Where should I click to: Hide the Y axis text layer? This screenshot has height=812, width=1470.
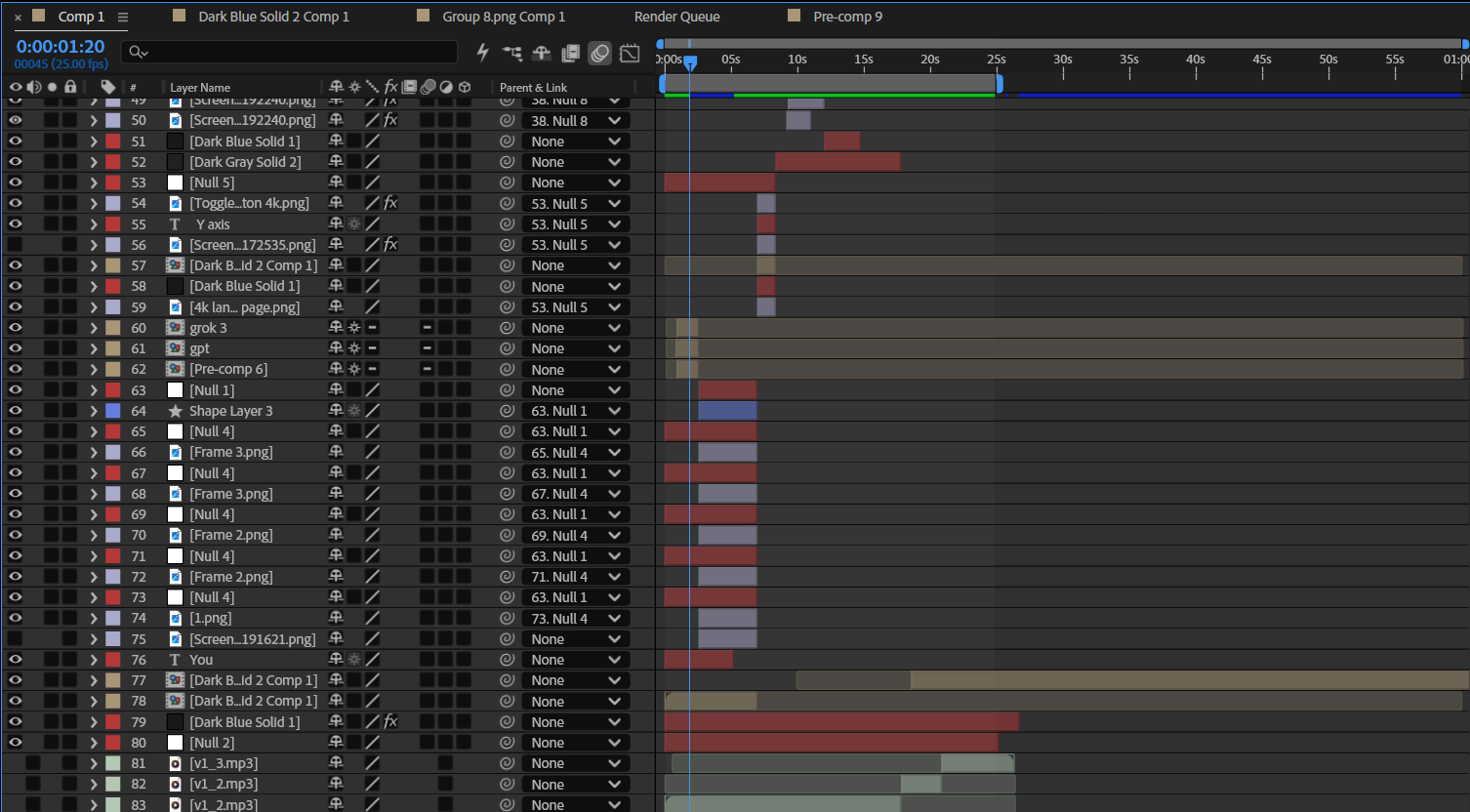point(15,224)
